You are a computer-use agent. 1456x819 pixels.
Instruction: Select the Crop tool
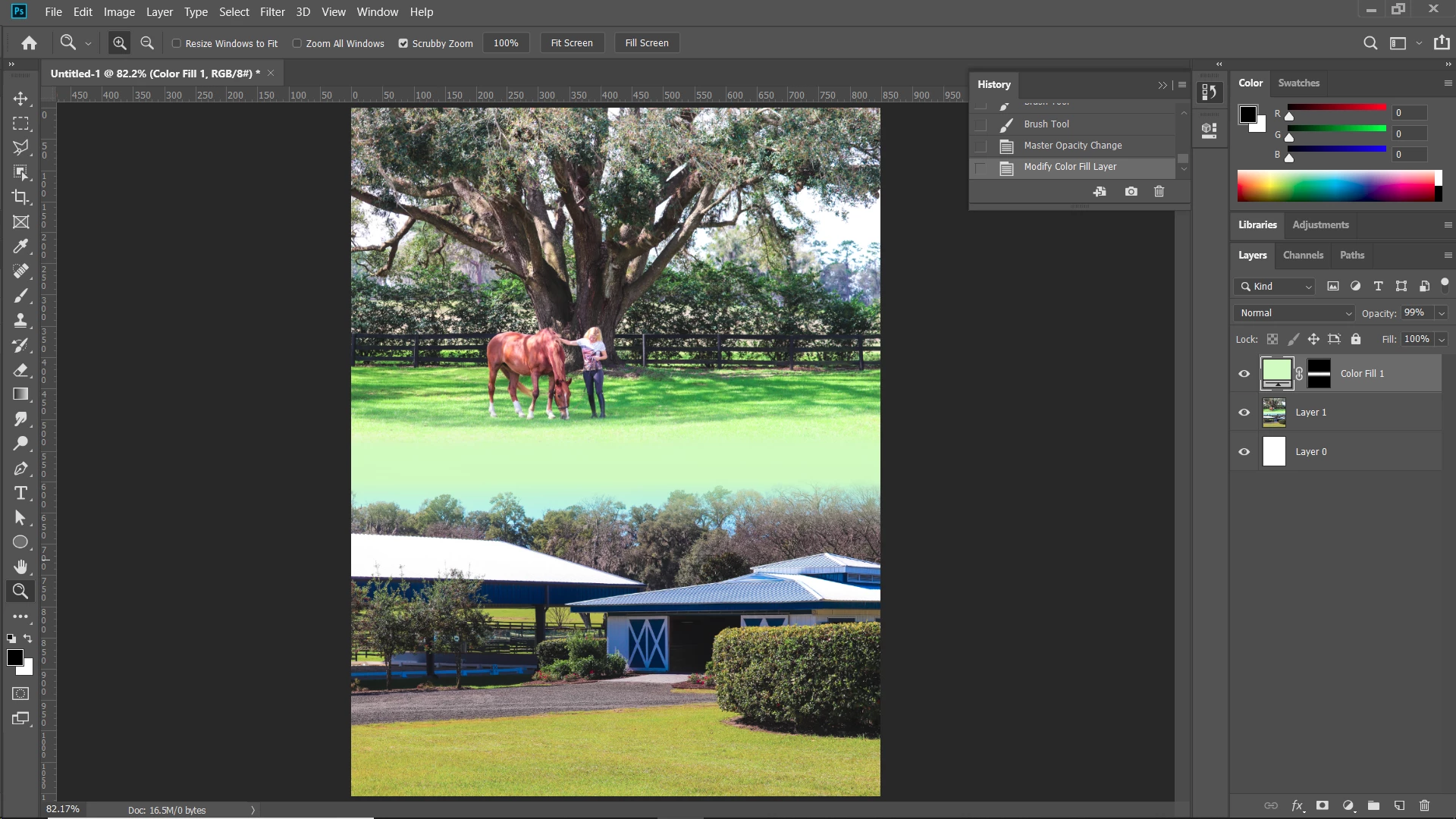(x=20, y=197)
